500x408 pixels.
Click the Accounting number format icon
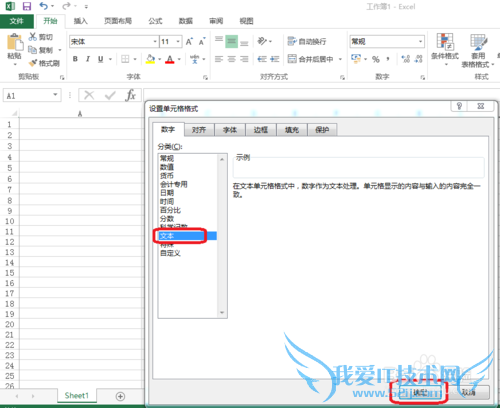[356, 59]
